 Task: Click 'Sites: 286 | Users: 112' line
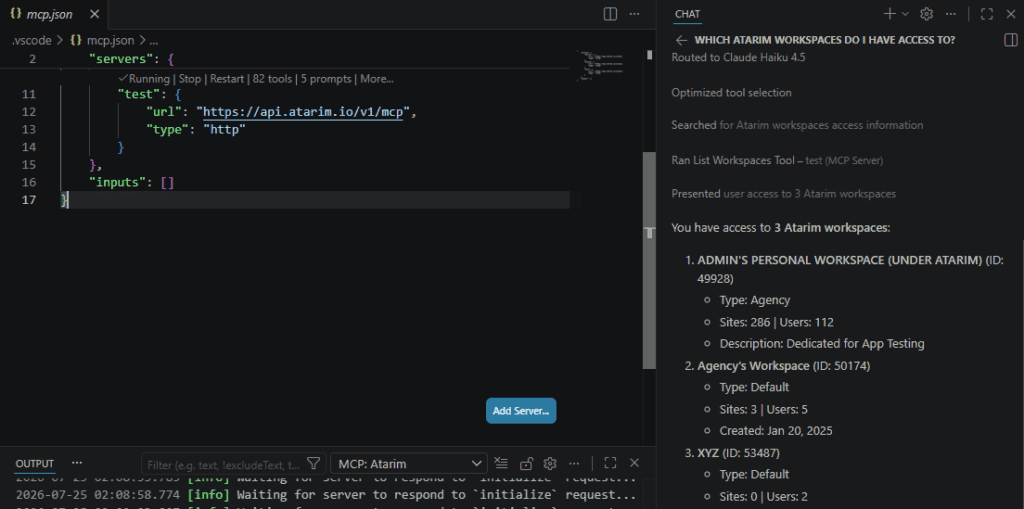coord(776,322)
